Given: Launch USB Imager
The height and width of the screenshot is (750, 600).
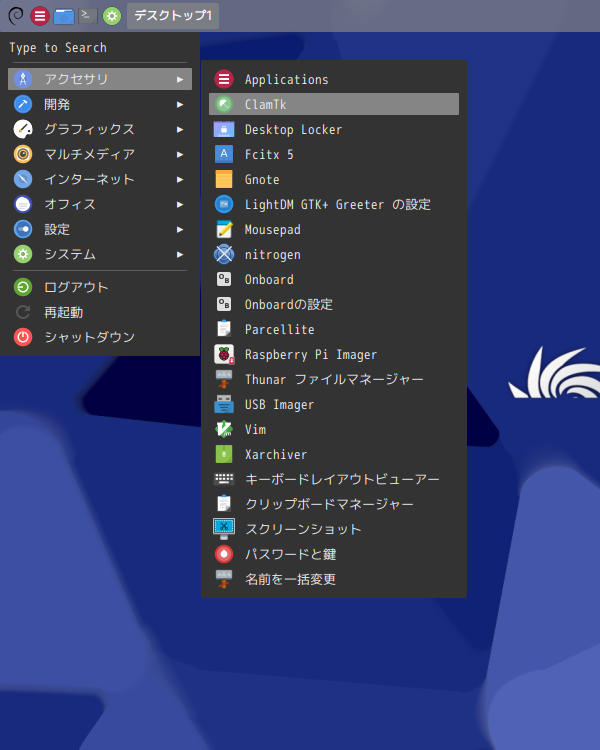Looking at the screenshot, I should coord(334,405).
